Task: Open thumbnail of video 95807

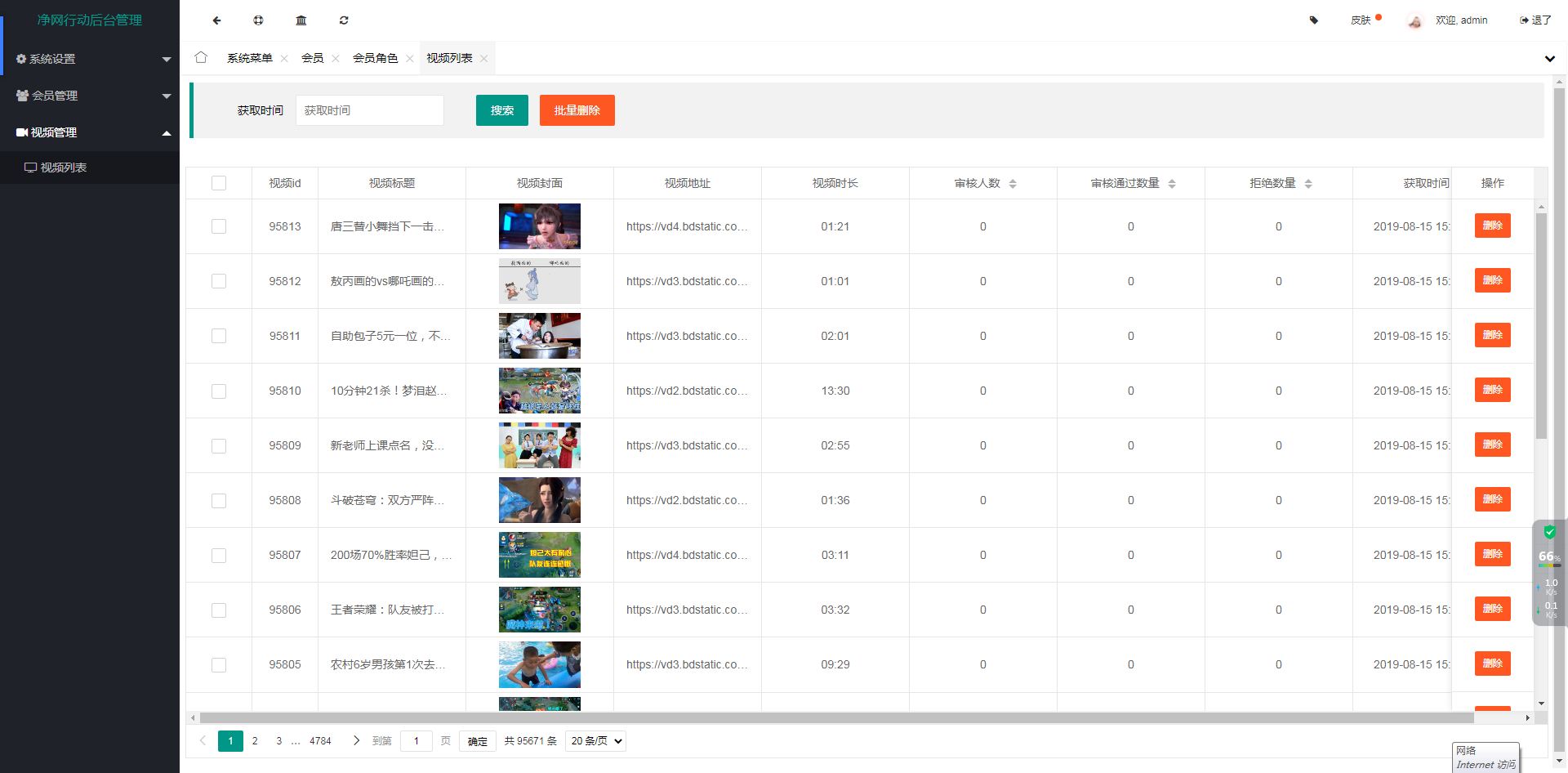Action: (x=540, y=555)
